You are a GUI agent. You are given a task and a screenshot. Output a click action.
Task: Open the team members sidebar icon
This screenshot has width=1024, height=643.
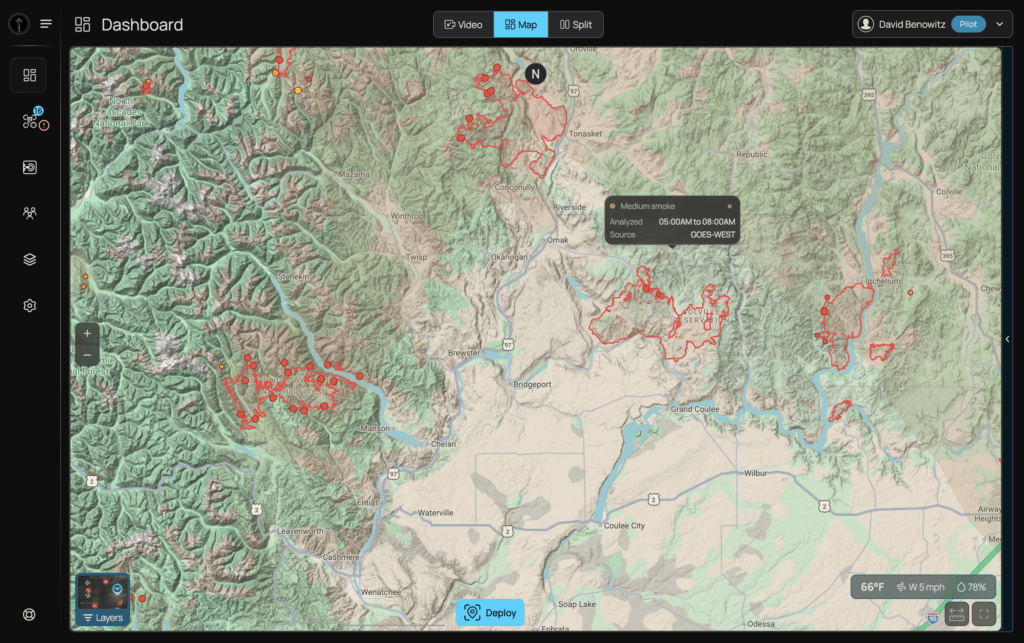point(29,213)
